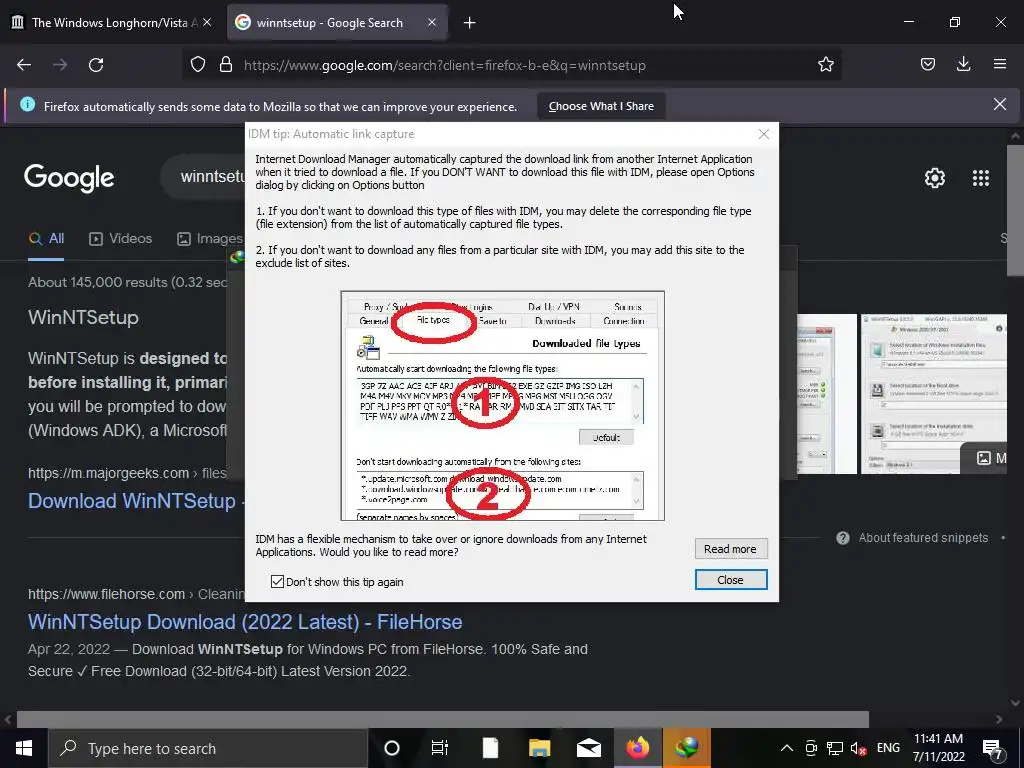The height and width of the screenshot is (768, 1024).
Task: Click Internet Download Manager taskbar icon
Action: [x=687, y=748]
